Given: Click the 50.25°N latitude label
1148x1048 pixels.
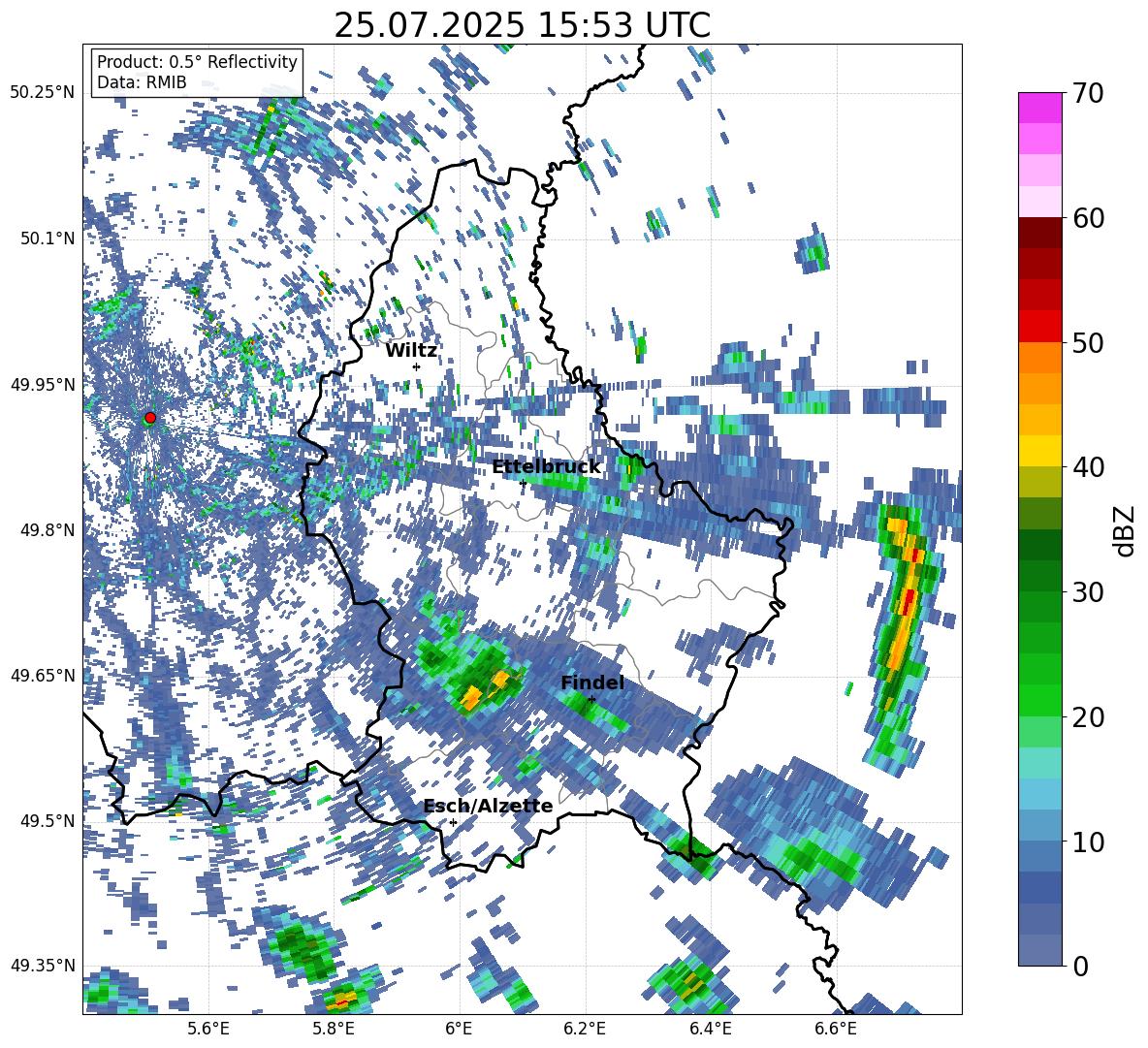Looking at the screenshot, I should click(x=43, y=93).
